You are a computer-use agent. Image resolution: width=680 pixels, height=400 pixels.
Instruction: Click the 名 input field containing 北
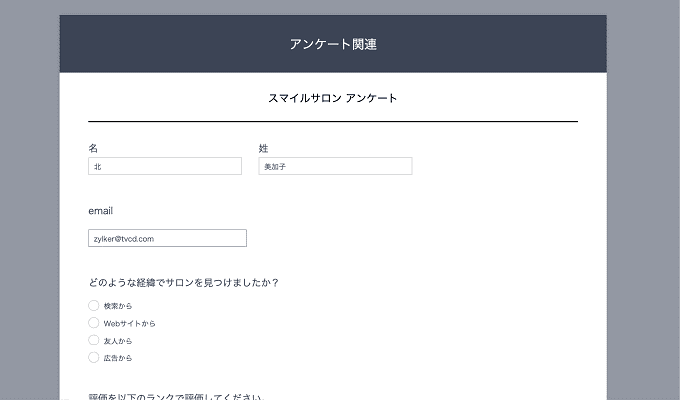(x=165, y=167)
